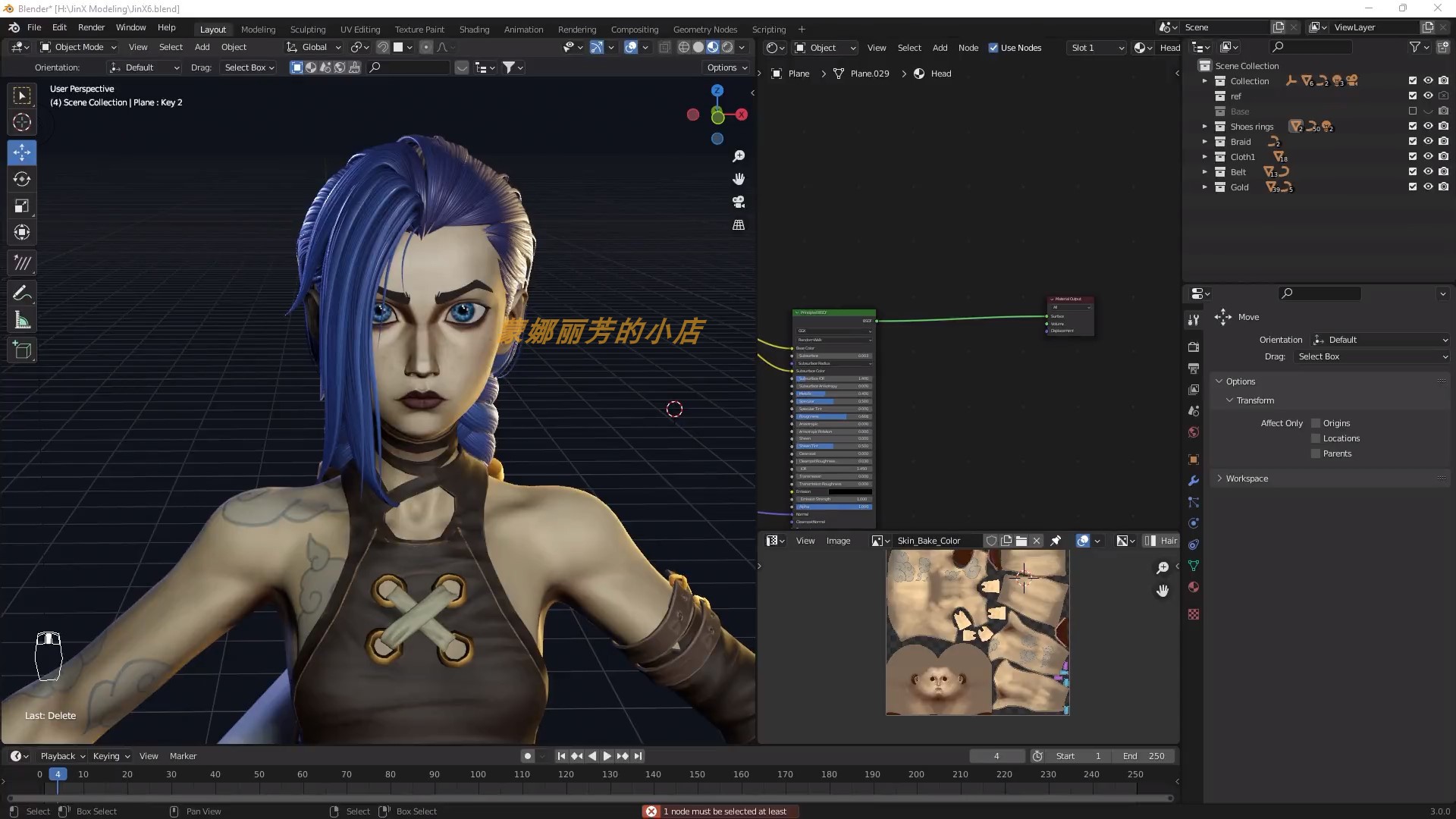The image size is (1456, 819).
Task: Activate the Cursor tool
Action: pyautogui.click(x=22, y=122)
